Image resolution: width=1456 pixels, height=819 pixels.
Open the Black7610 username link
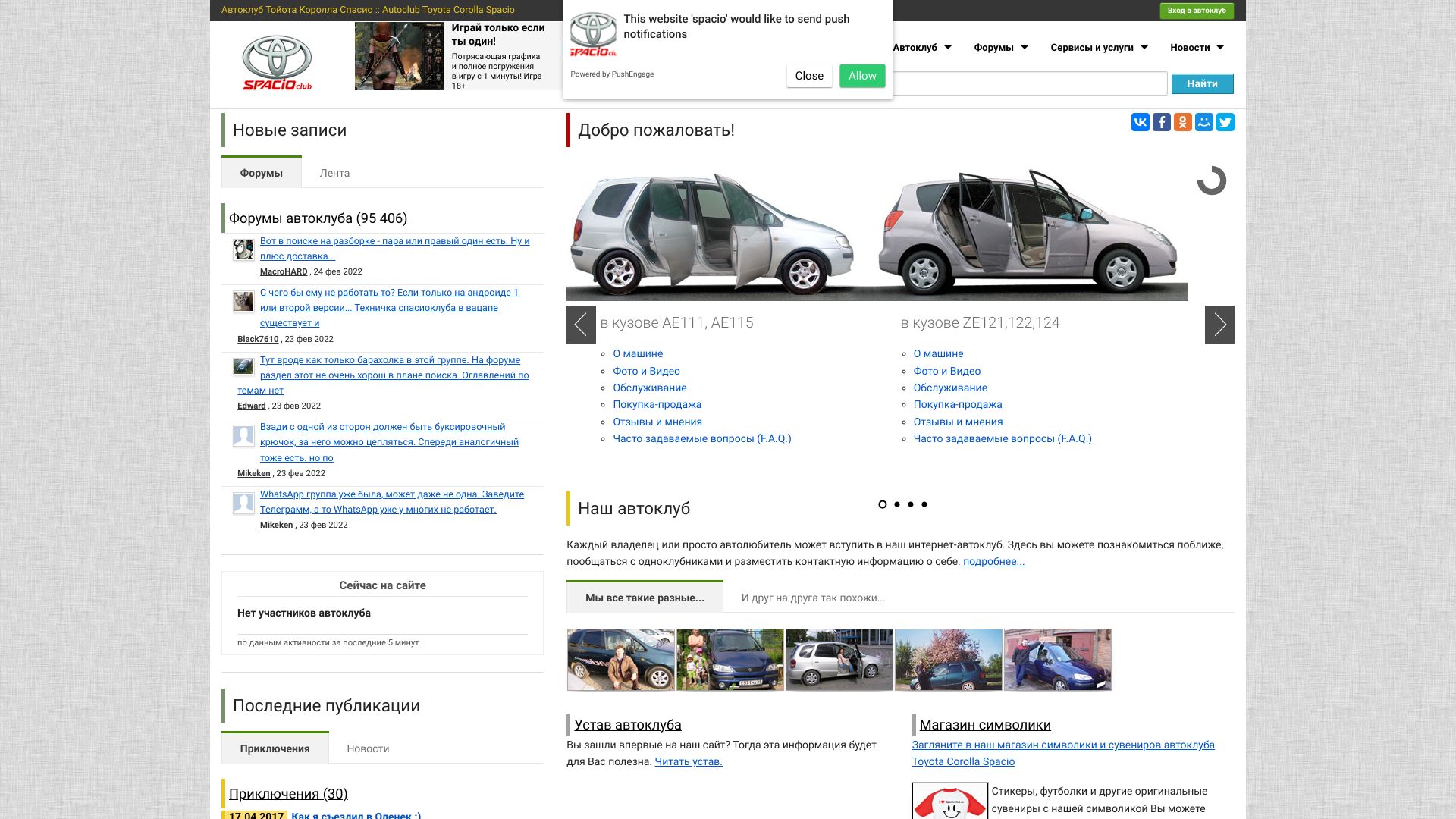pyautogui.click(x=258, y=340)
